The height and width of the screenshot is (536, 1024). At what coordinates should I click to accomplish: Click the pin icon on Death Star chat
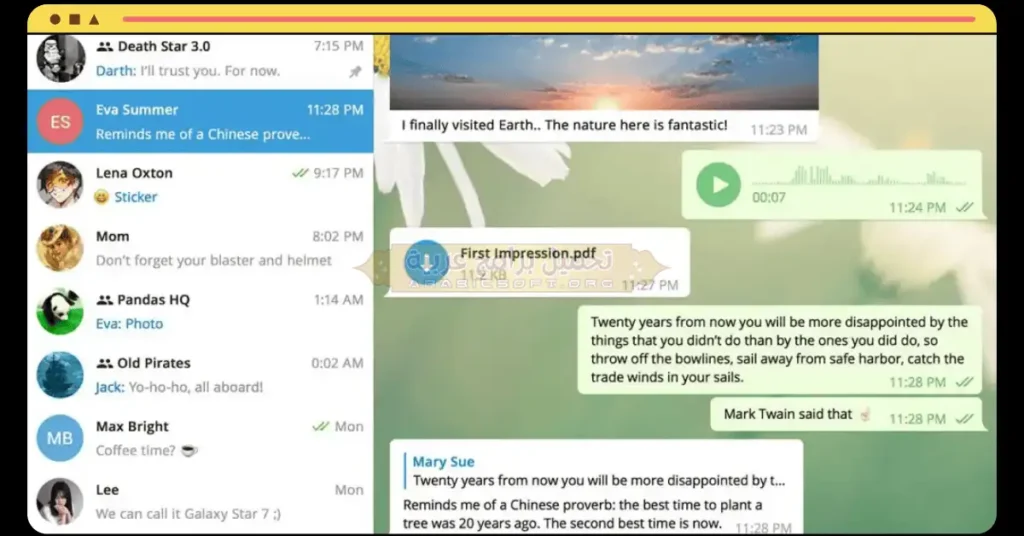[x=355, y=72]
